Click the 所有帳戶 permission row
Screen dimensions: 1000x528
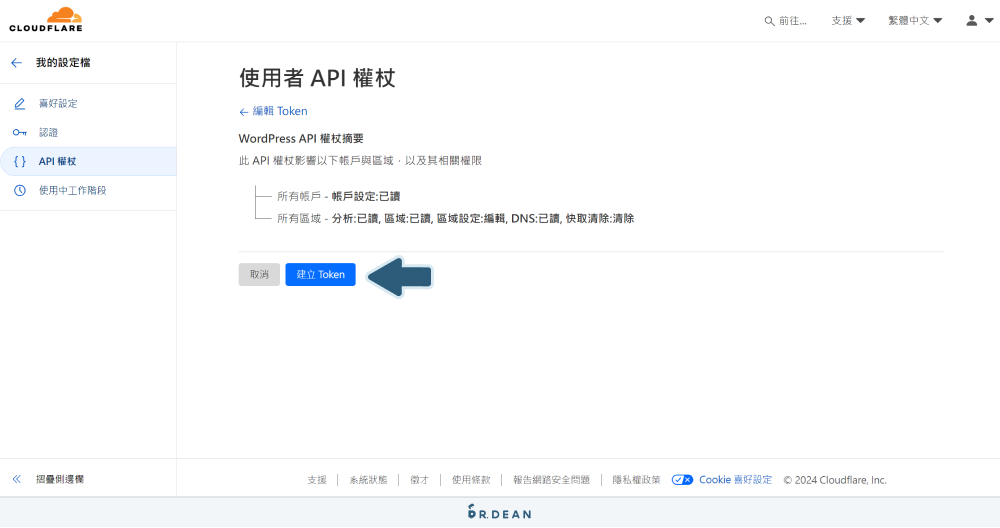339,196
